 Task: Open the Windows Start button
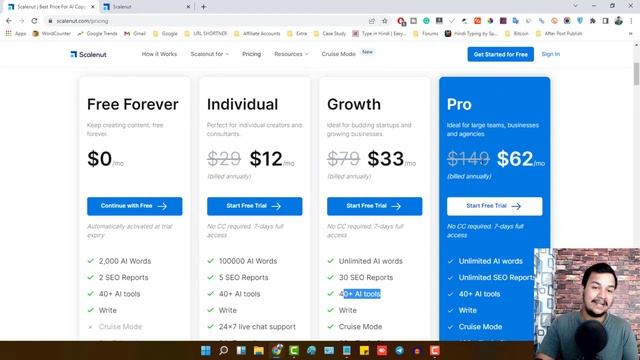coord(206,351)
